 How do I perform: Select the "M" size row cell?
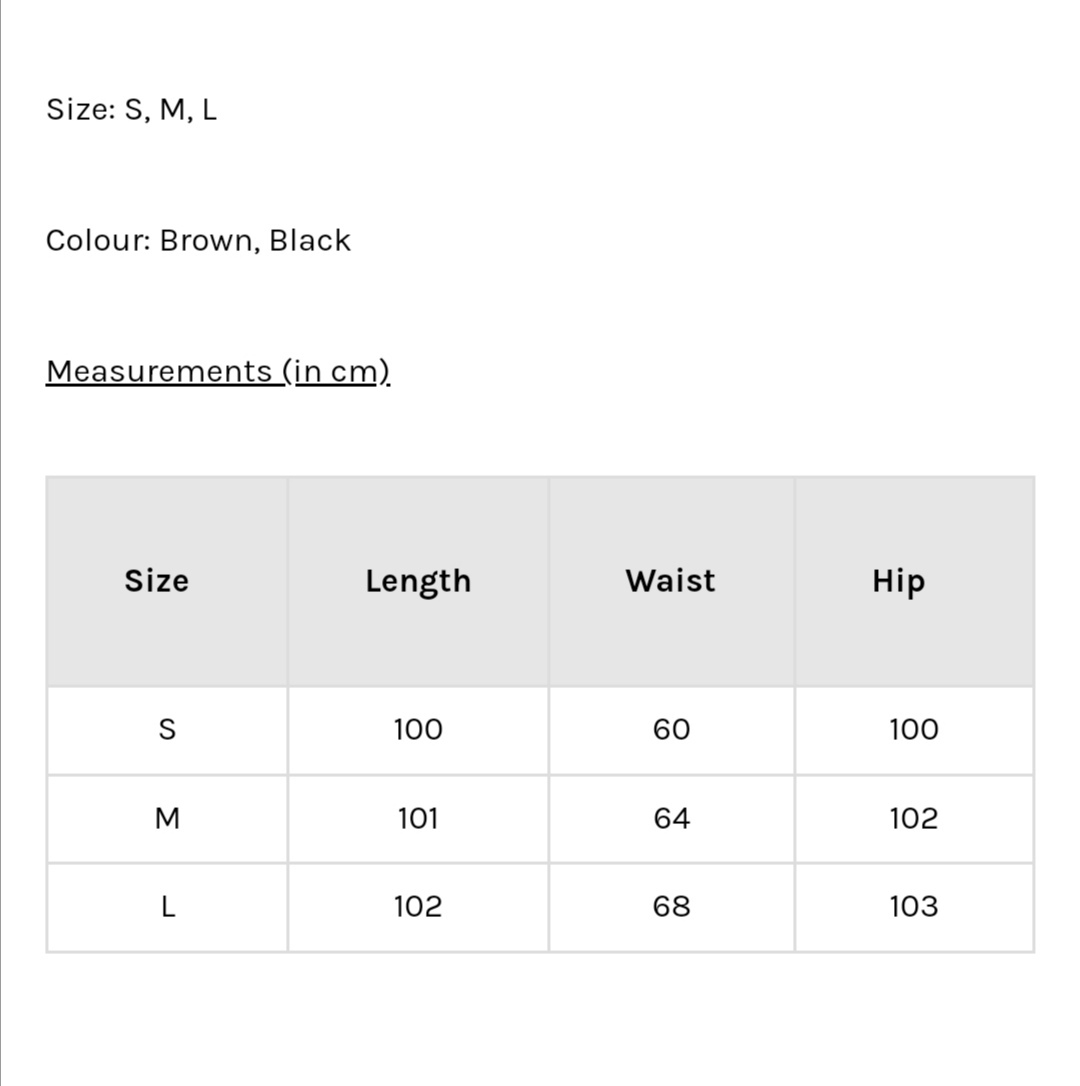tap(167, 819)
